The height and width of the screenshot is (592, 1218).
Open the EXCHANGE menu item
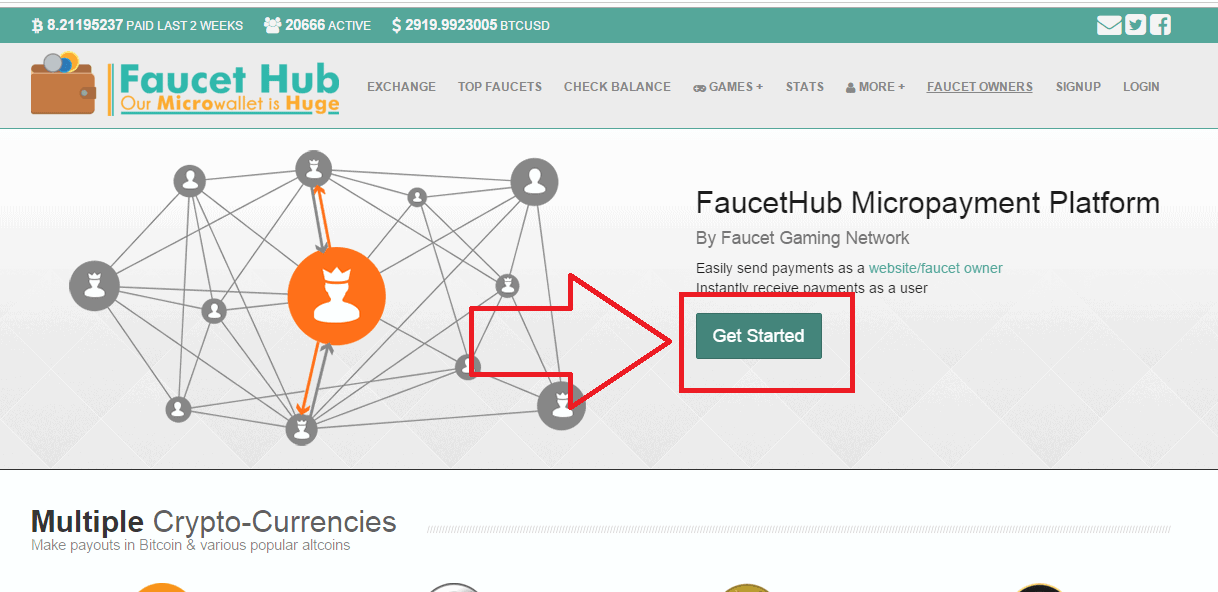(401, 87)
